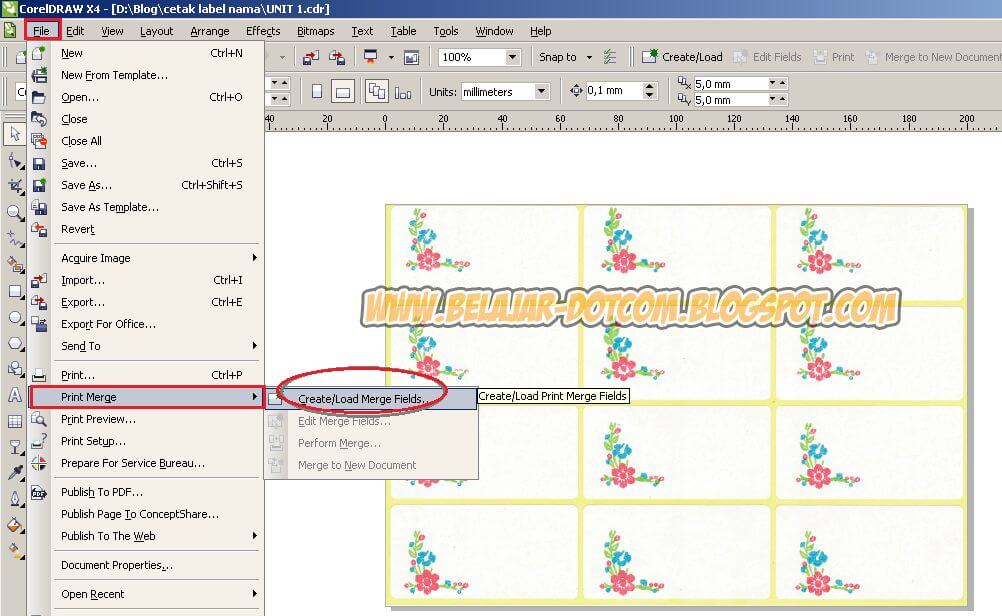1002x616 pixels.
Task: Select the Interactive Fill tool in toolbox
Action: coord(14,551)
